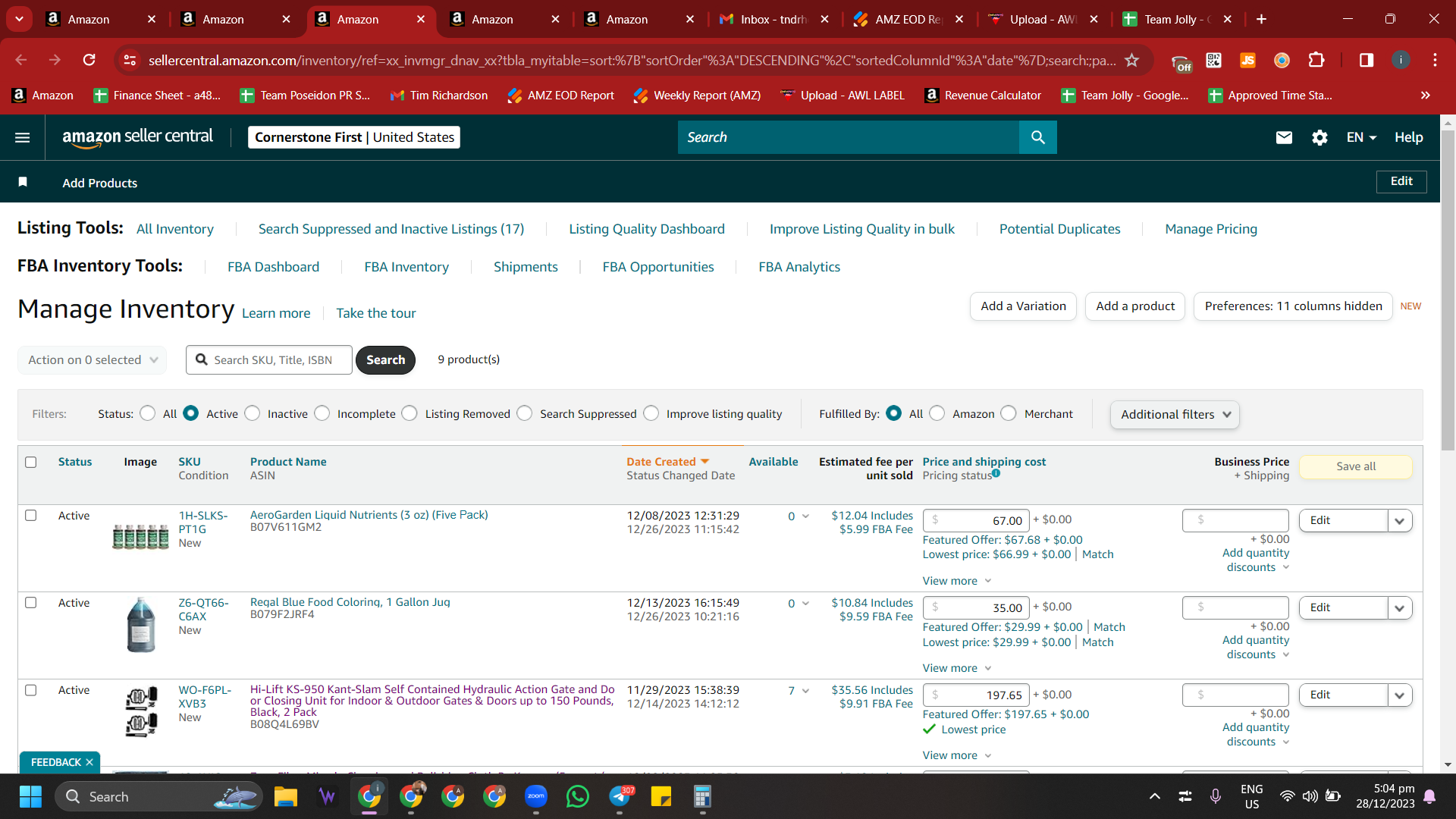Open File Explorer from the taskbar

(286, 796)
